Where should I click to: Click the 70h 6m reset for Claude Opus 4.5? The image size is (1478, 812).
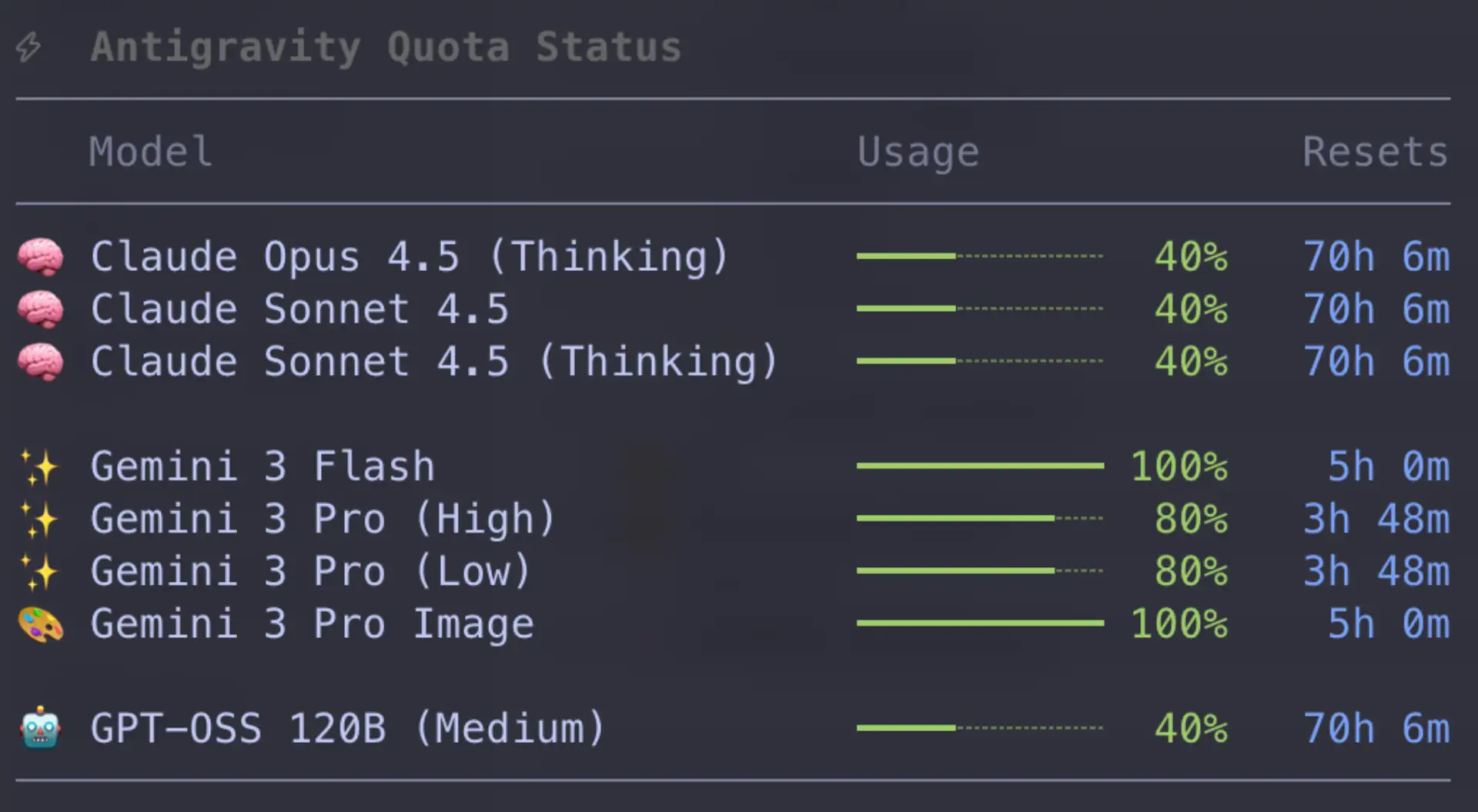(x=1376, y=257)
